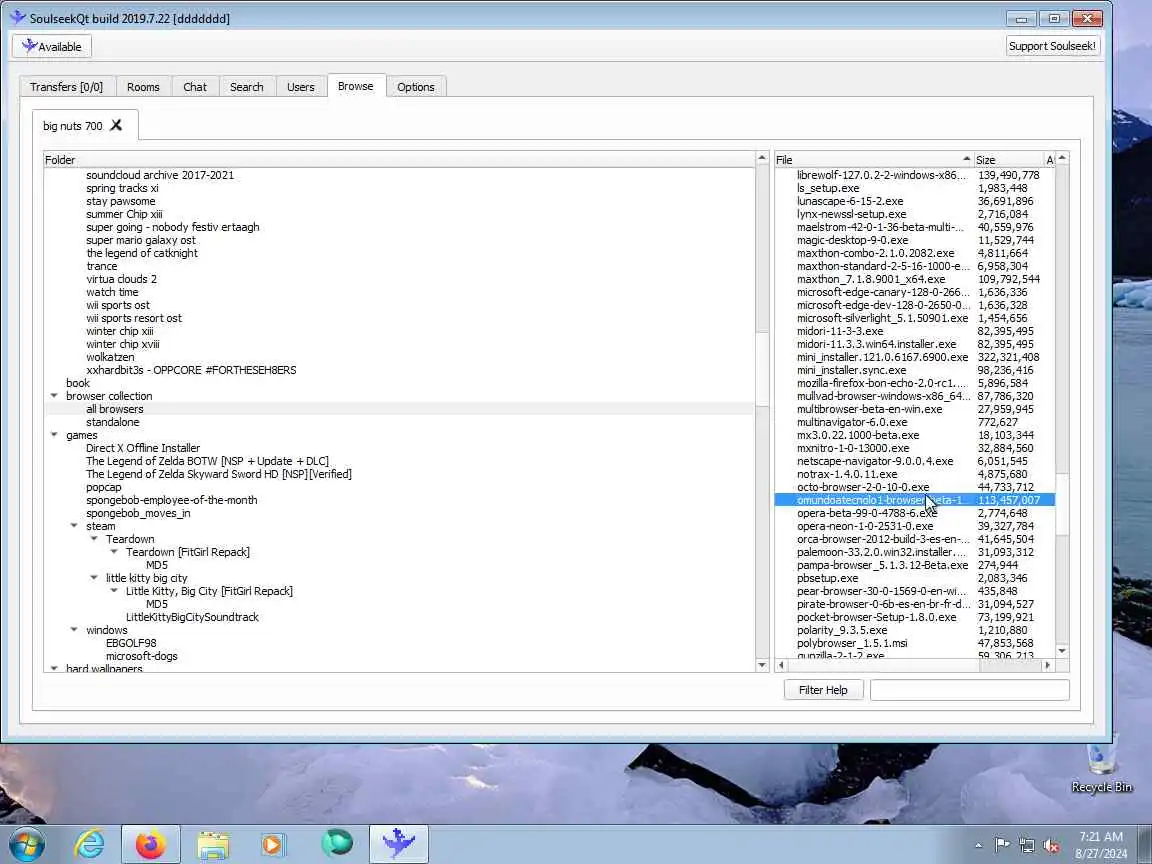Select file opera-neon-1-0-2531-0.exe
The height and width of the screenshot is (864, 1152).
(865, 526)
